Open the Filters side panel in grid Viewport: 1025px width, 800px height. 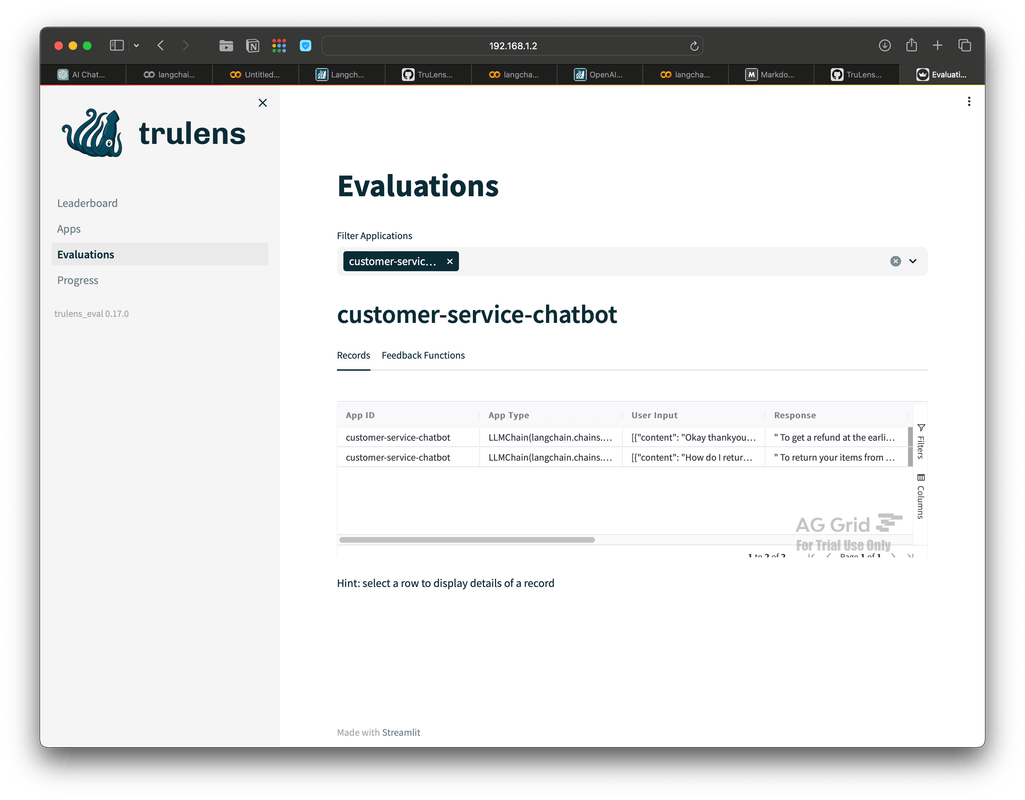point(920,440)
